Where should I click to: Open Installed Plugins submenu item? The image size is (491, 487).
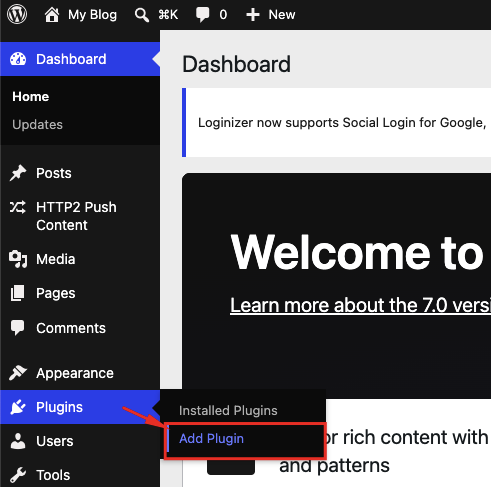coord(228,410)
